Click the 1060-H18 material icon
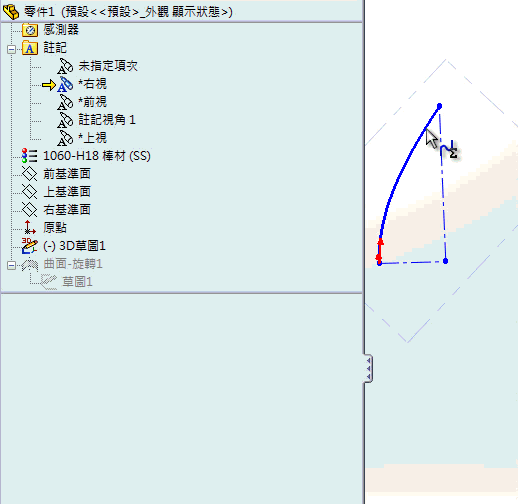 point(29,156)
